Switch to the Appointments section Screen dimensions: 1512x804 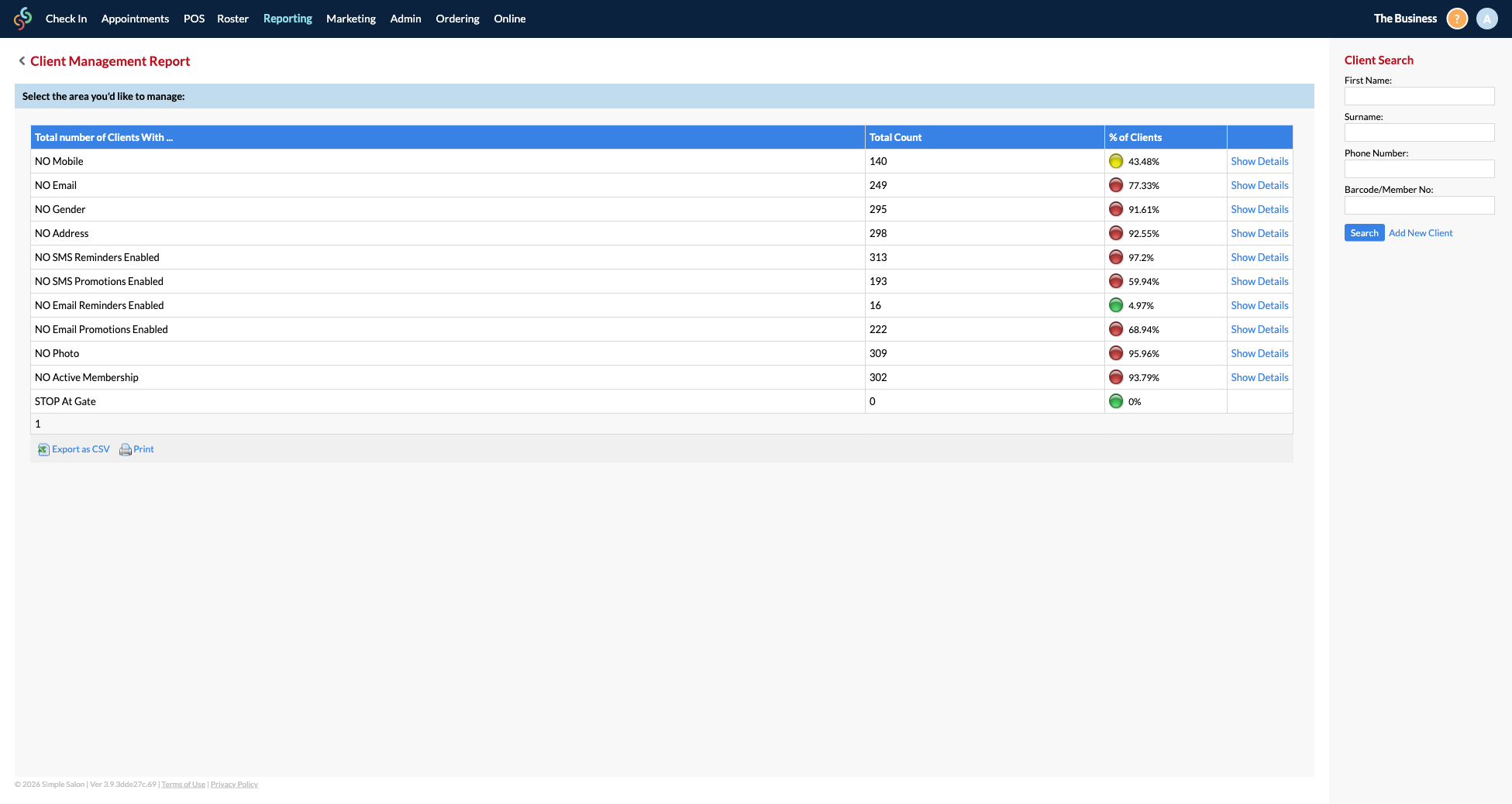pos(134,19)
